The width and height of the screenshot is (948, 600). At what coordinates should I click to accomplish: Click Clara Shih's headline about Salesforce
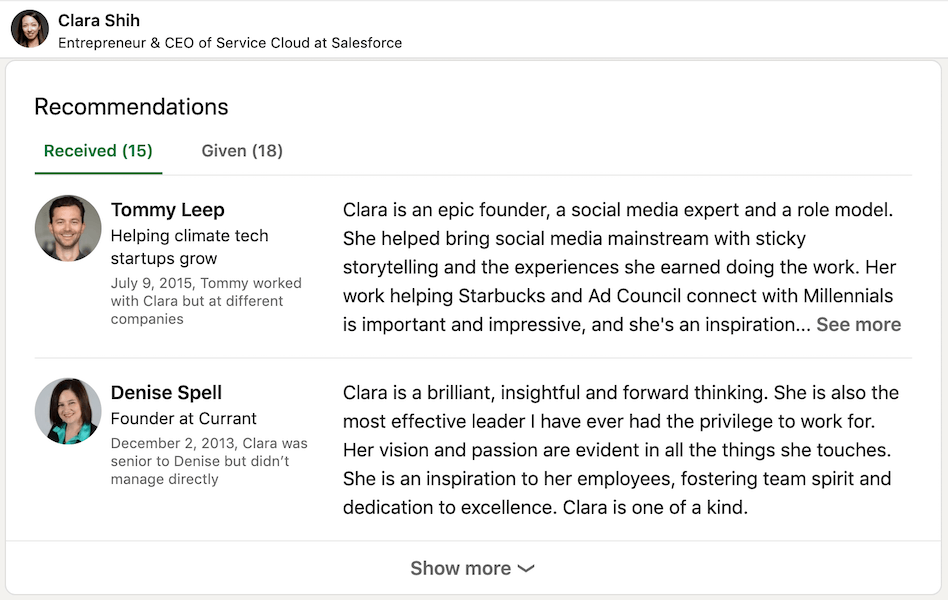point(230,43)
